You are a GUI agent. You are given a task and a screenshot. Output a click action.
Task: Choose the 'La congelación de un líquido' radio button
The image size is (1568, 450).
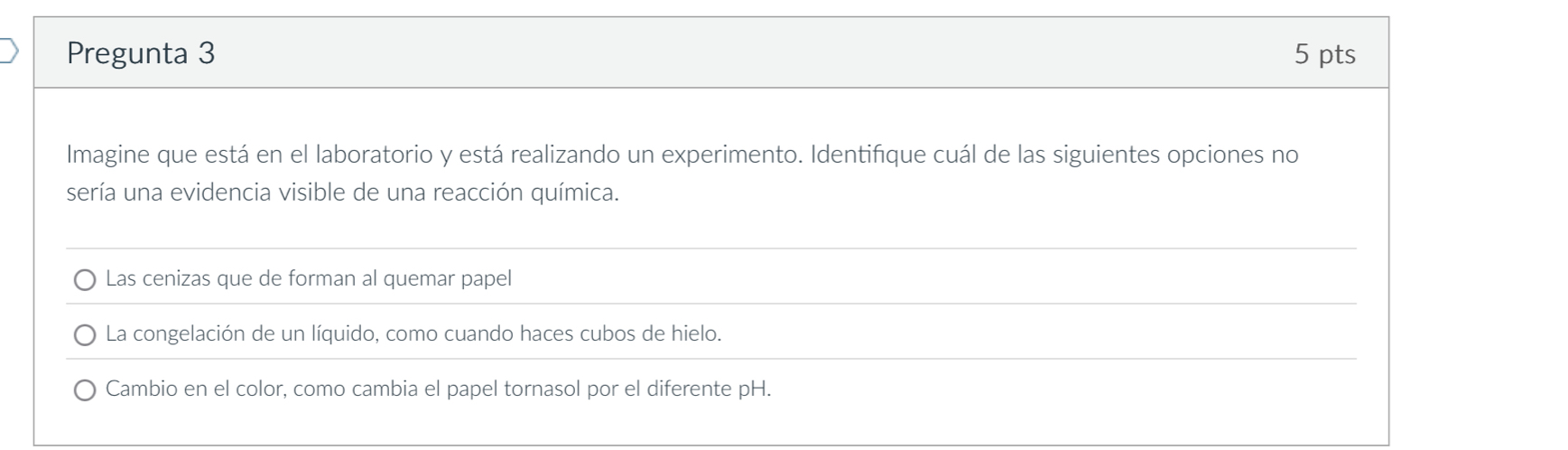click(x=85, y=335)
